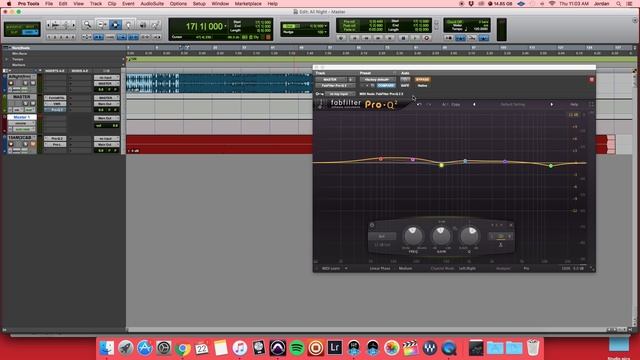Open iTunes music app in dock
Viewport: 640px width, 360px height.
[x=240, y=348]
